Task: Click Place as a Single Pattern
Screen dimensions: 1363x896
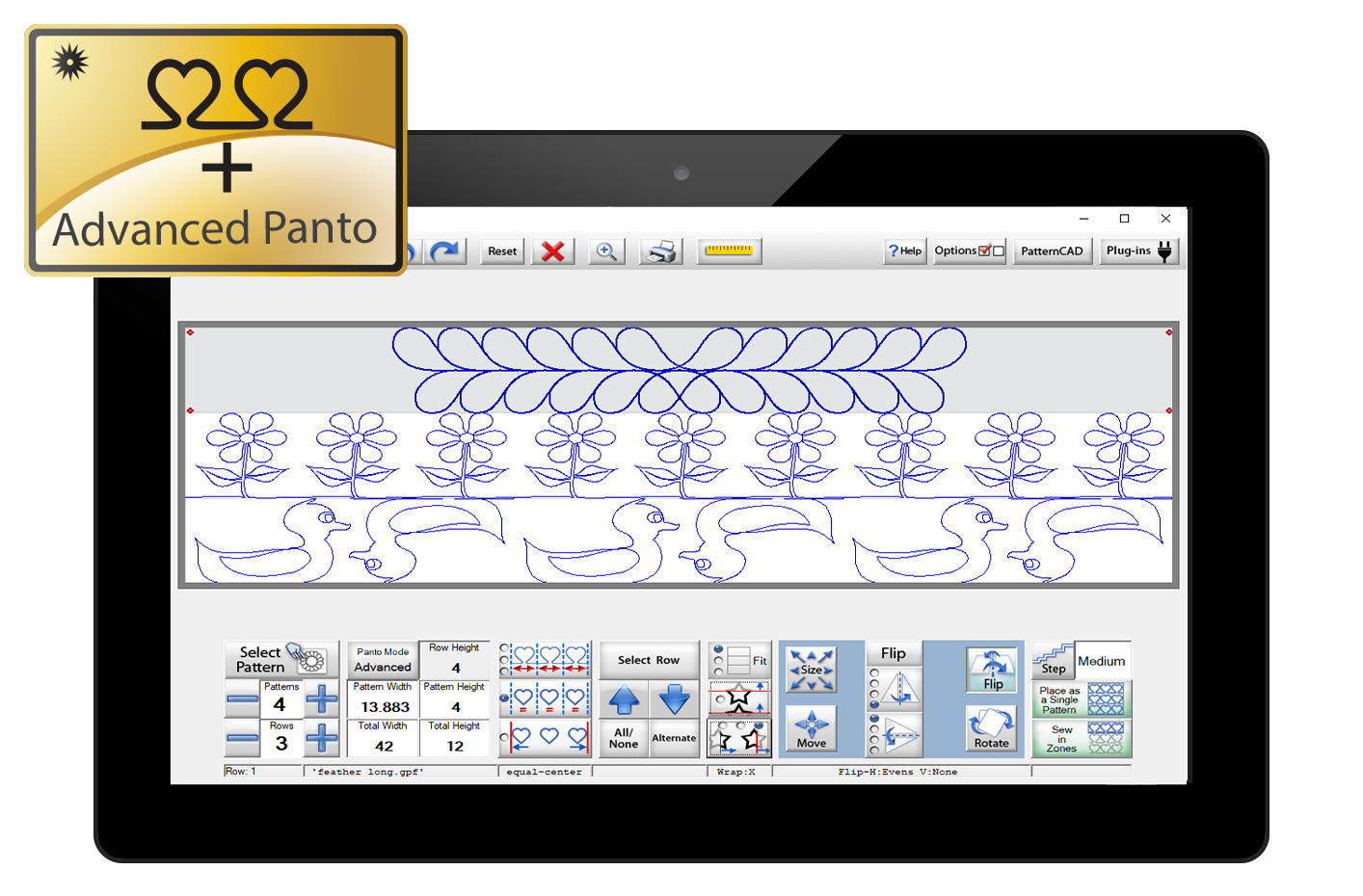Action: pos(1082,699)
